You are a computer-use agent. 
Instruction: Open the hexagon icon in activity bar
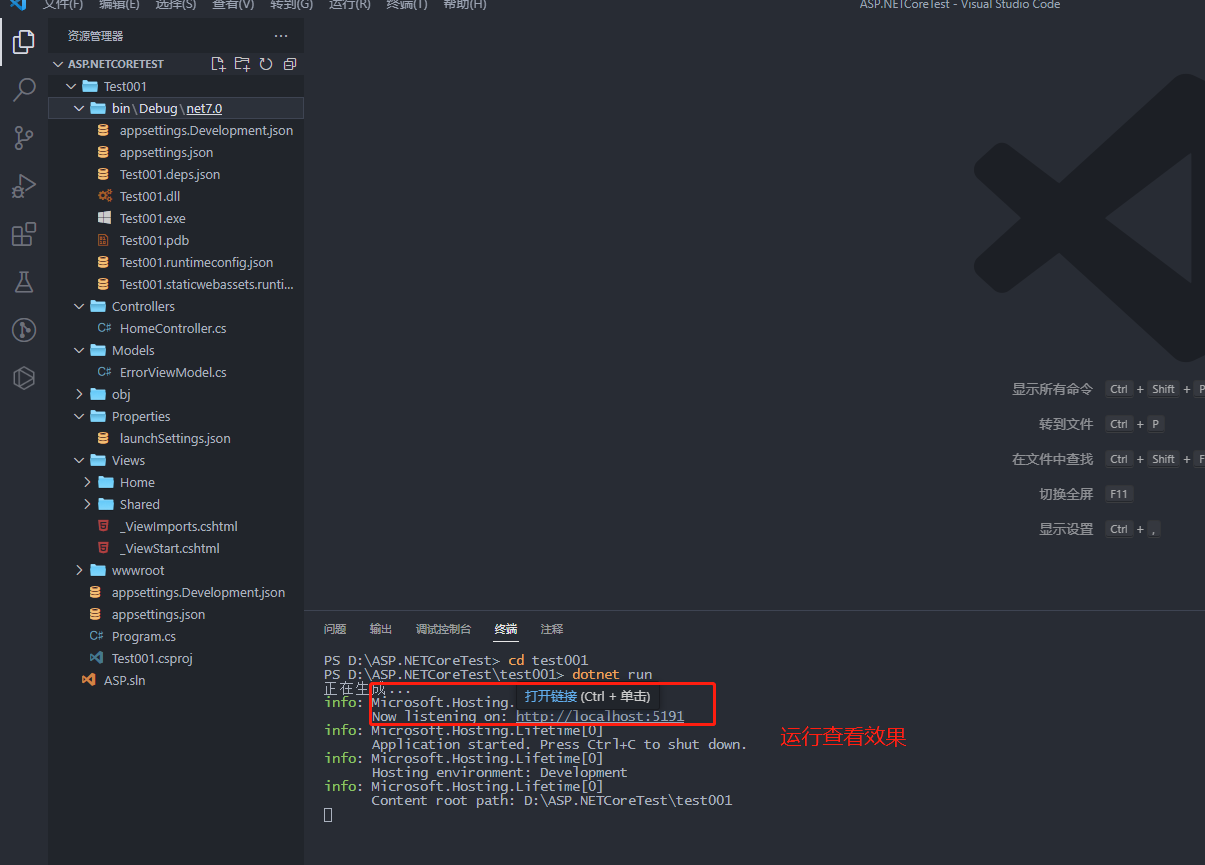[24, 378]
